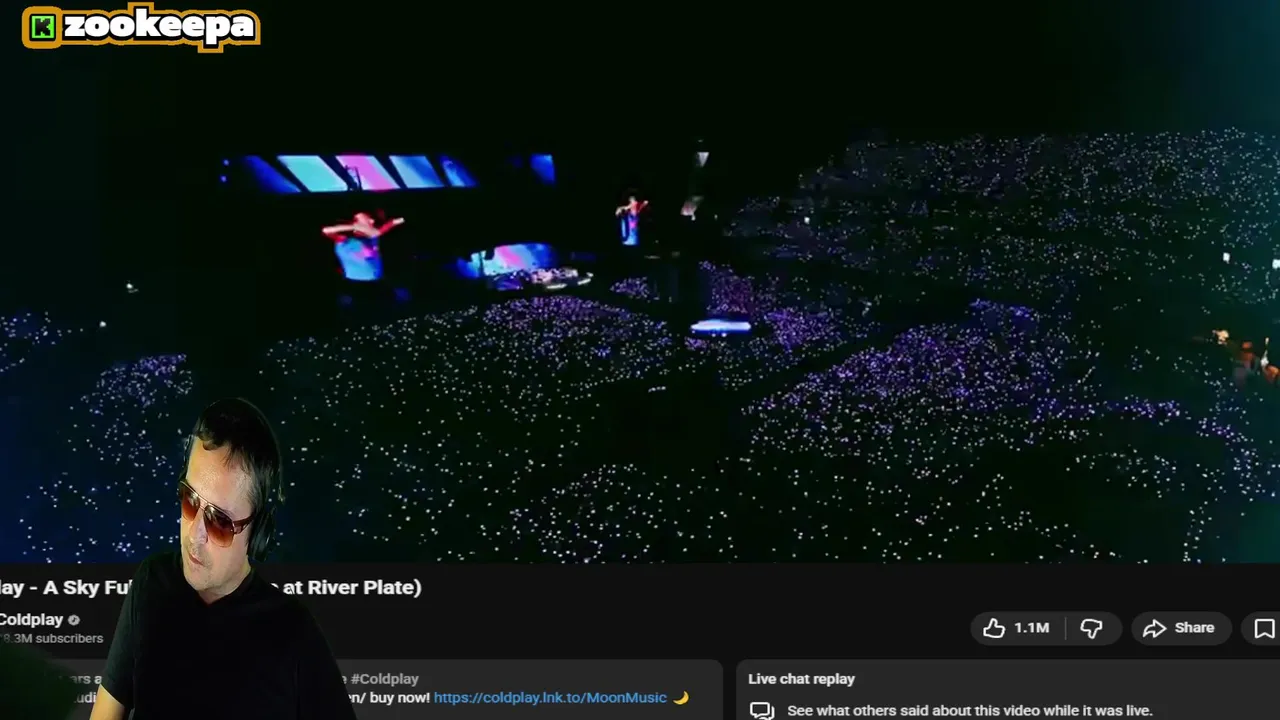Click the thumbs-up like icon
This screenshot has width=1280, height=720.
[993, 628]
